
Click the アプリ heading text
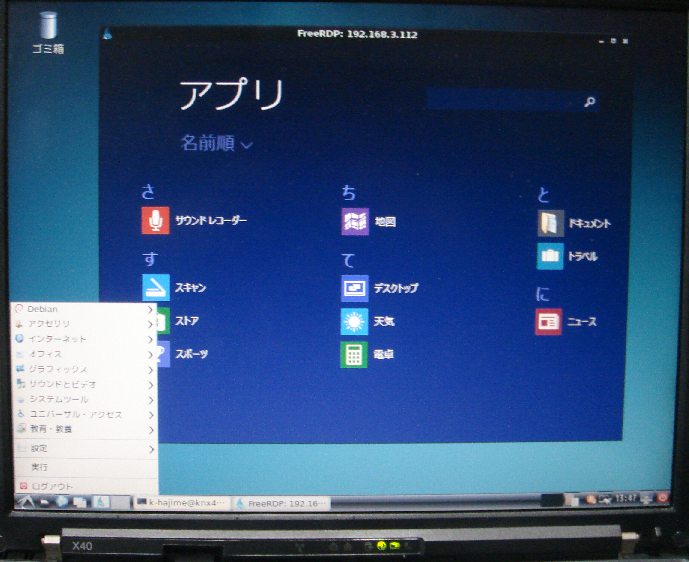[232, 94]
